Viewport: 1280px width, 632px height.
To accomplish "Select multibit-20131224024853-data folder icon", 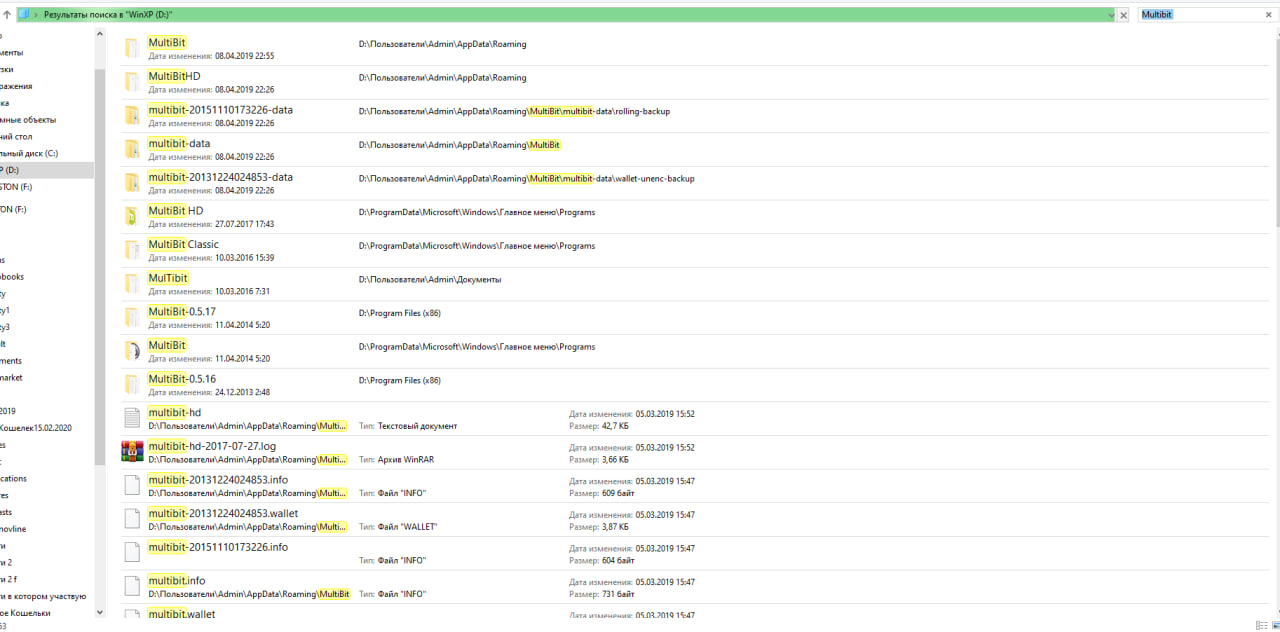I will click(132, 183).
